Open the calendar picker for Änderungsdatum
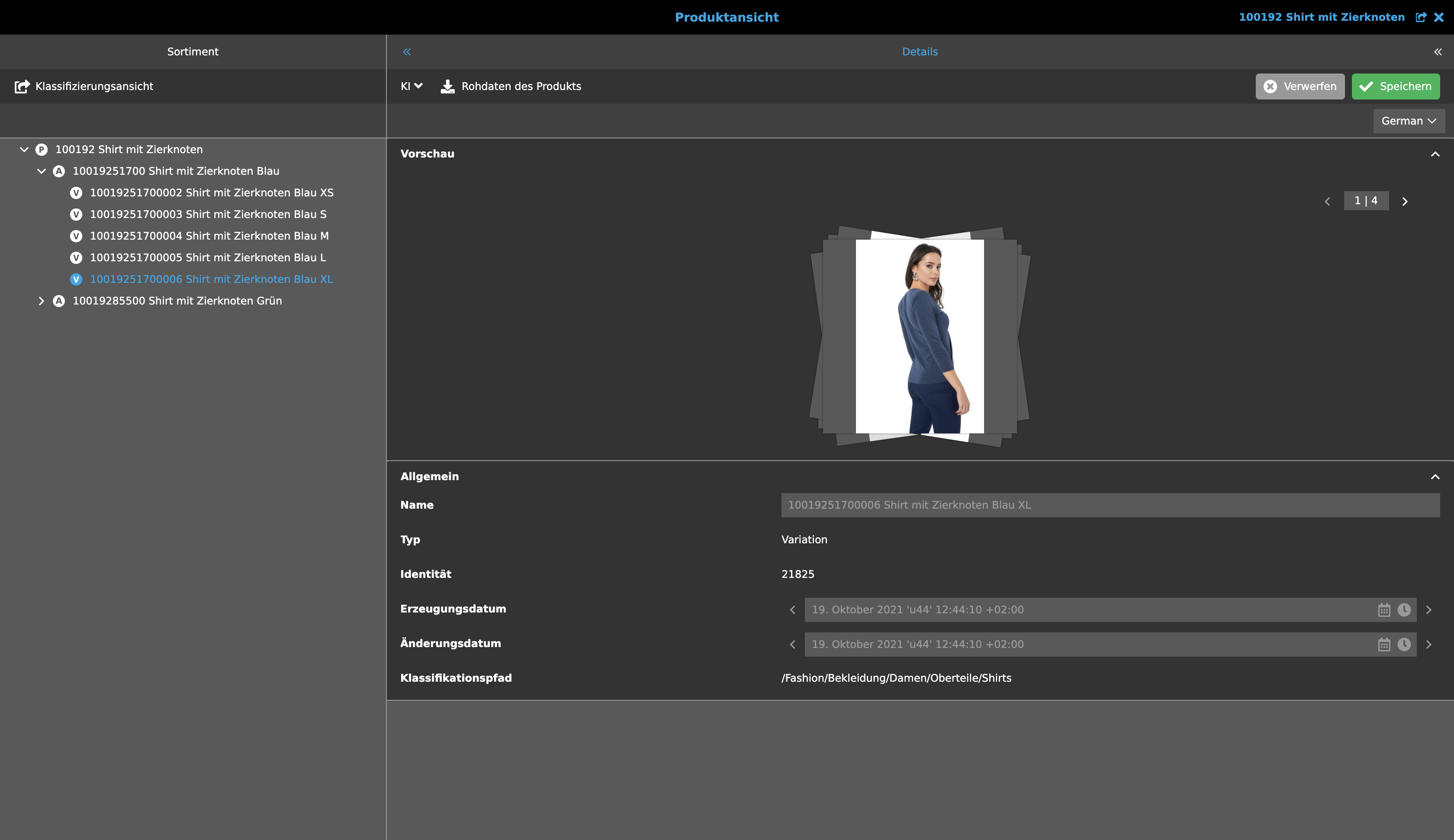The height and width of the screenshot is (840, 1454). pos(1384,644)
